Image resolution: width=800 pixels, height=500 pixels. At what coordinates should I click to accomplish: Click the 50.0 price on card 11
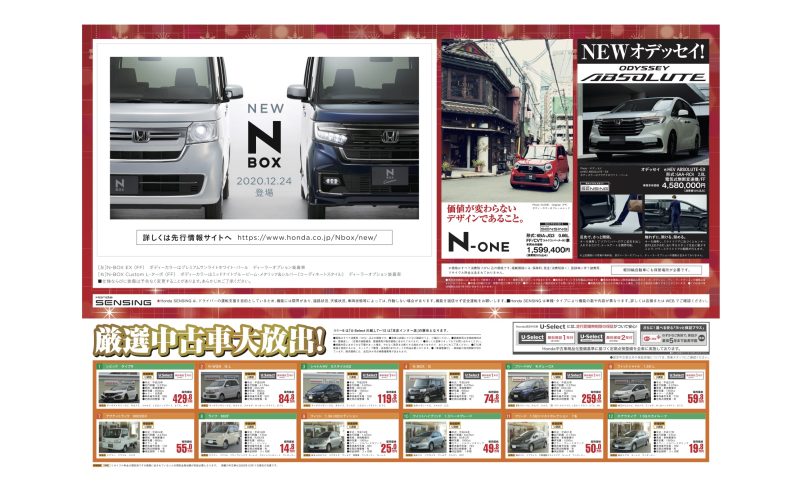click(593, 448)
